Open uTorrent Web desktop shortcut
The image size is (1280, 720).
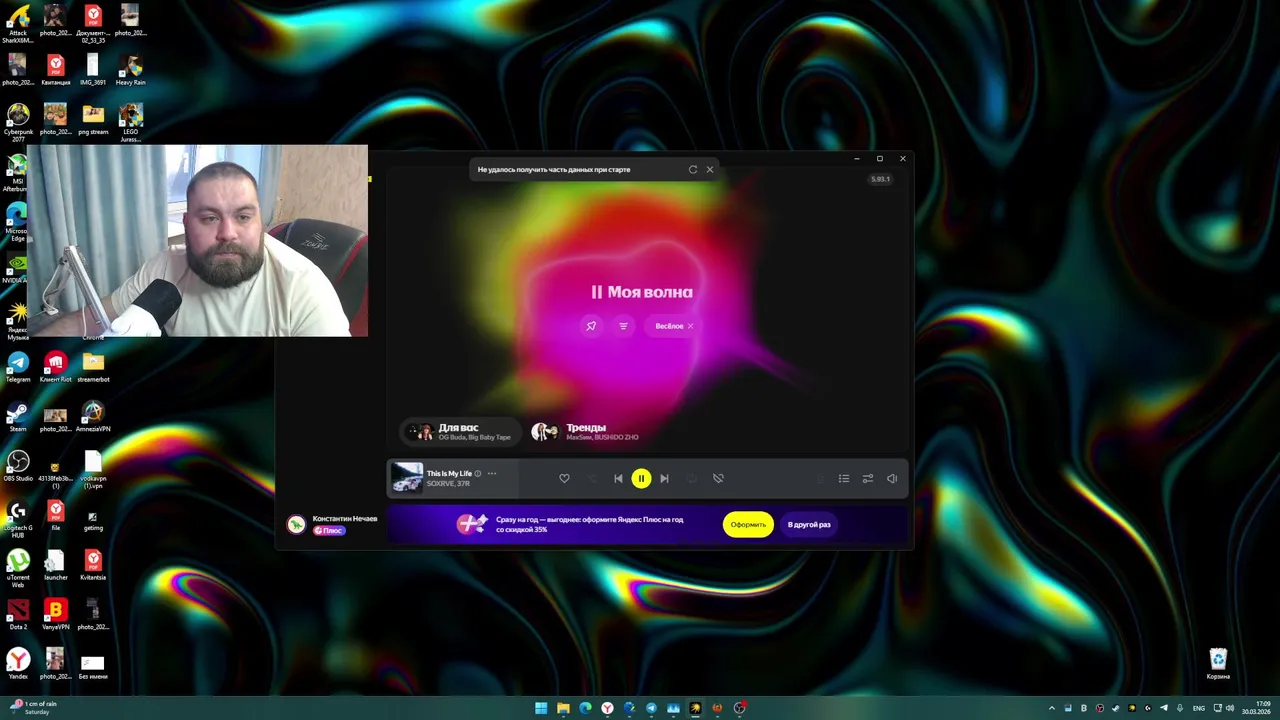[x=18, y=566]
